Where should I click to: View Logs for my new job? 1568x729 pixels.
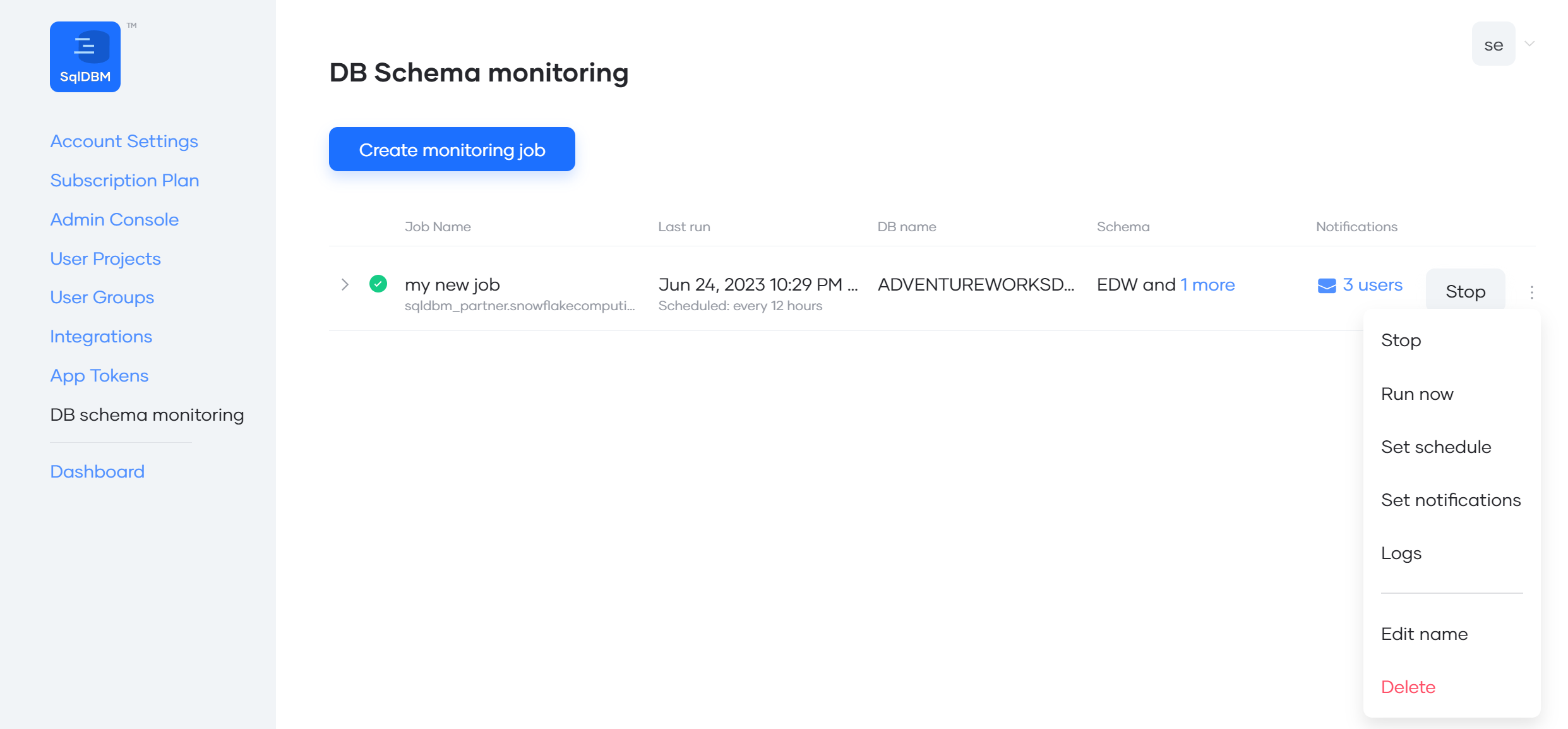point(1401,553)
